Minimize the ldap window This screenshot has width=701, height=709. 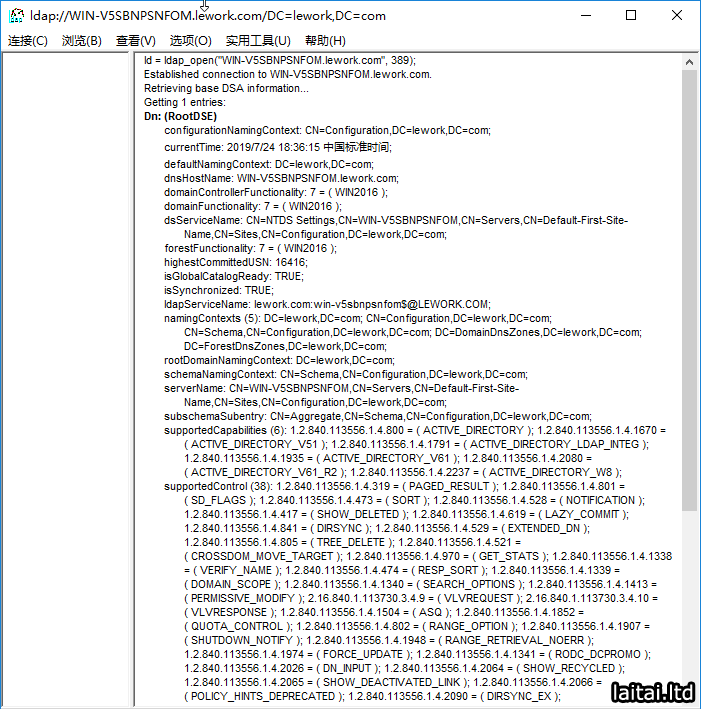pyautogui.click(x=585, y=16)
